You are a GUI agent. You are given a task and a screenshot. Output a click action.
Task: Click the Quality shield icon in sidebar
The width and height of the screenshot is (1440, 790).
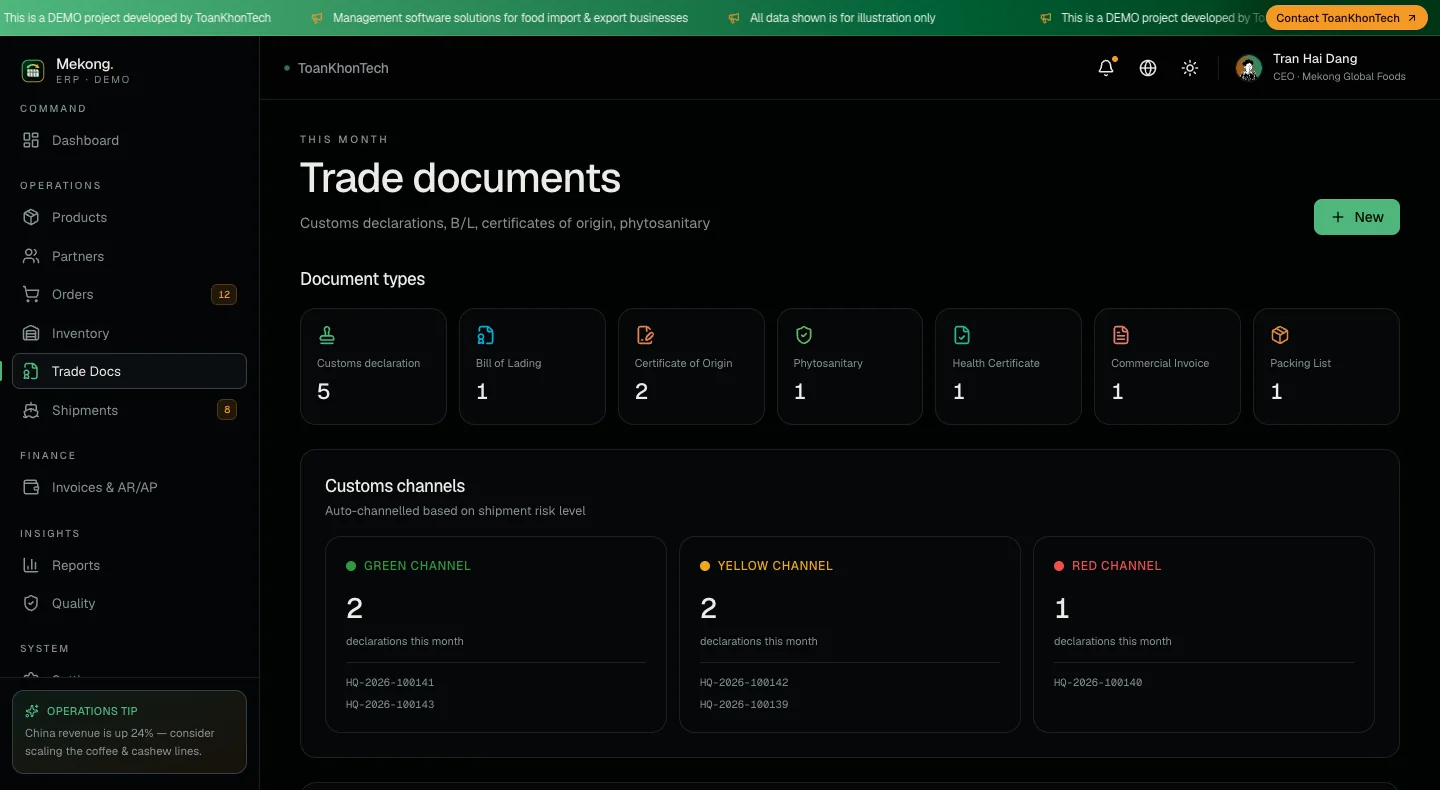tap(31, 603)
